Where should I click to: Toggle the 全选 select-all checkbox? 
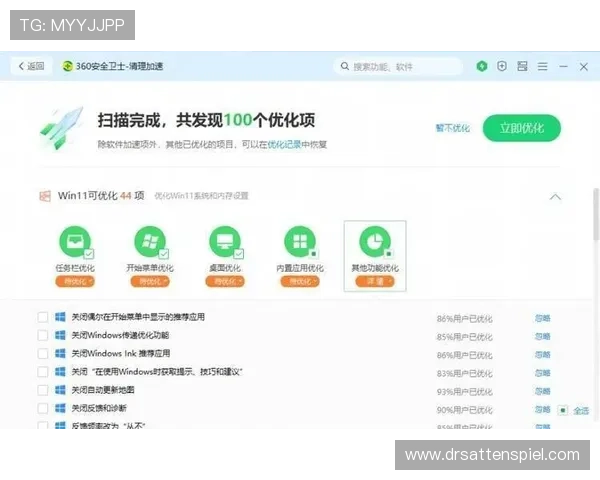click(x=562, y=411)
